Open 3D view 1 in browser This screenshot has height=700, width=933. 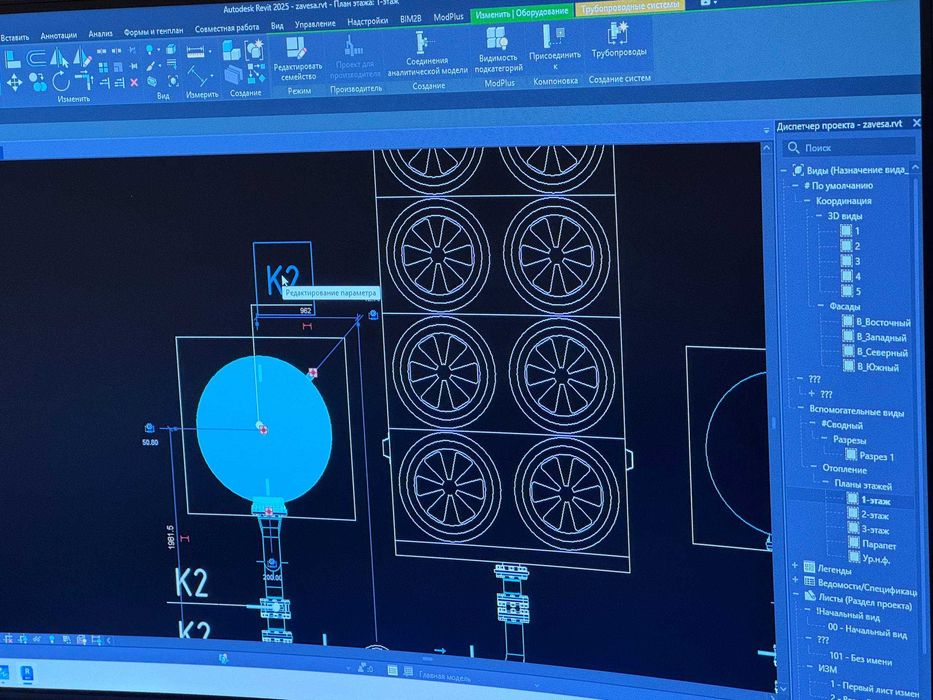point(850,231)
